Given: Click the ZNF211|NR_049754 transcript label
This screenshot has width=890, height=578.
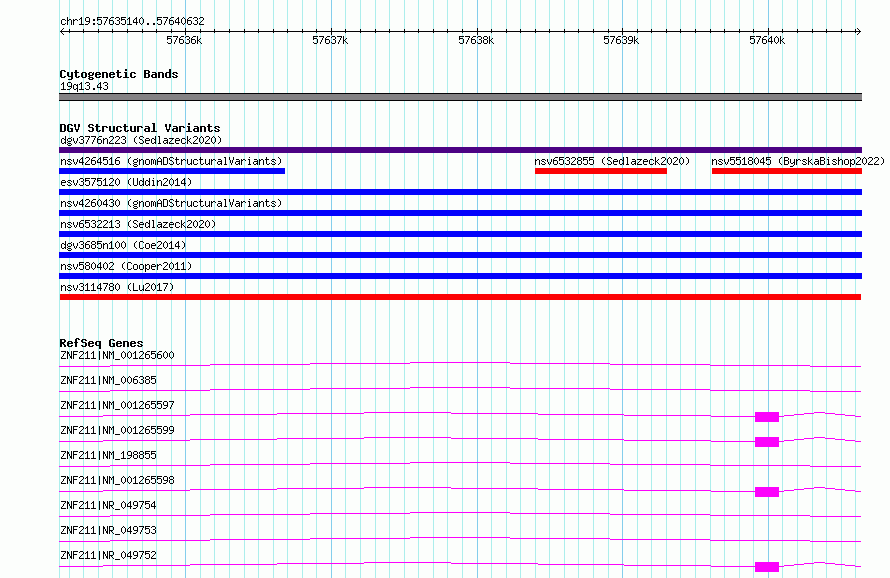Looking at the screenshot, I should click(108, 505).
